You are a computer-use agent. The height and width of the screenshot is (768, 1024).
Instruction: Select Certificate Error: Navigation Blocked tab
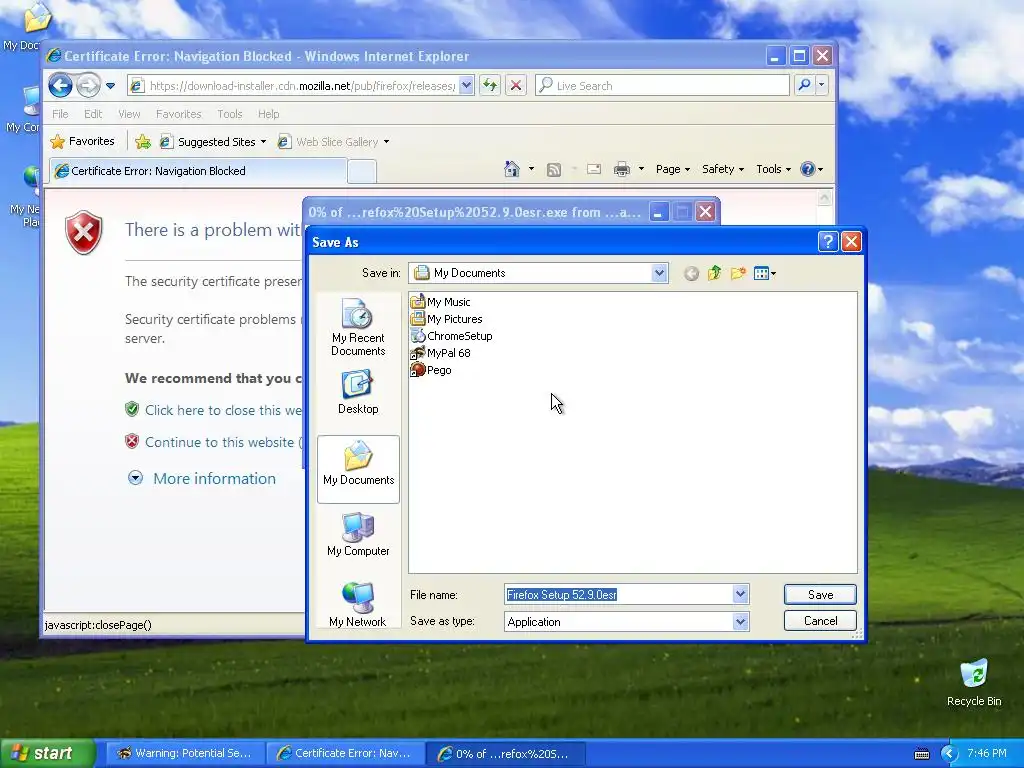(198, 171)
